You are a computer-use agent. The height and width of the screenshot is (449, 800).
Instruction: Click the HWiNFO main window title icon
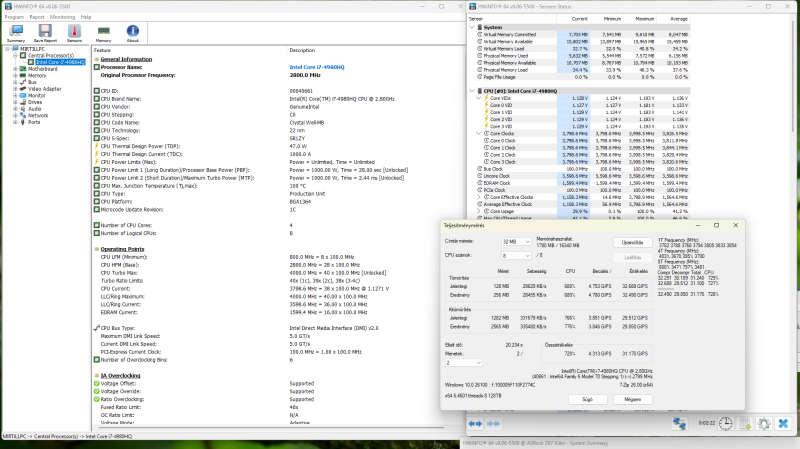pyautogui.click(x=8, y=7)
